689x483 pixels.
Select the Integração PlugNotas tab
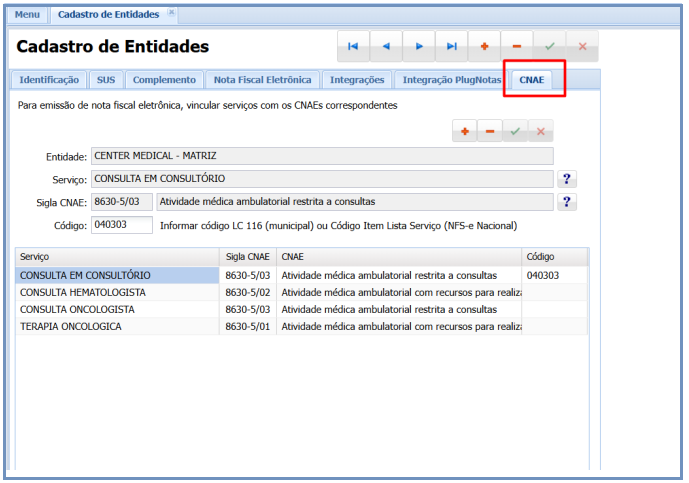[x=450, y=79]
